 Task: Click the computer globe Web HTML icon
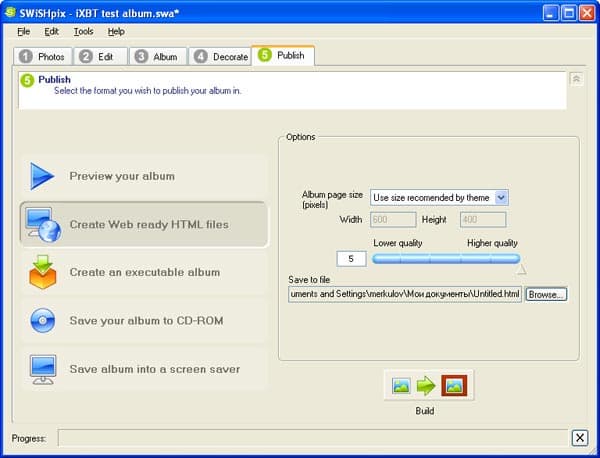tap(43, 225)
